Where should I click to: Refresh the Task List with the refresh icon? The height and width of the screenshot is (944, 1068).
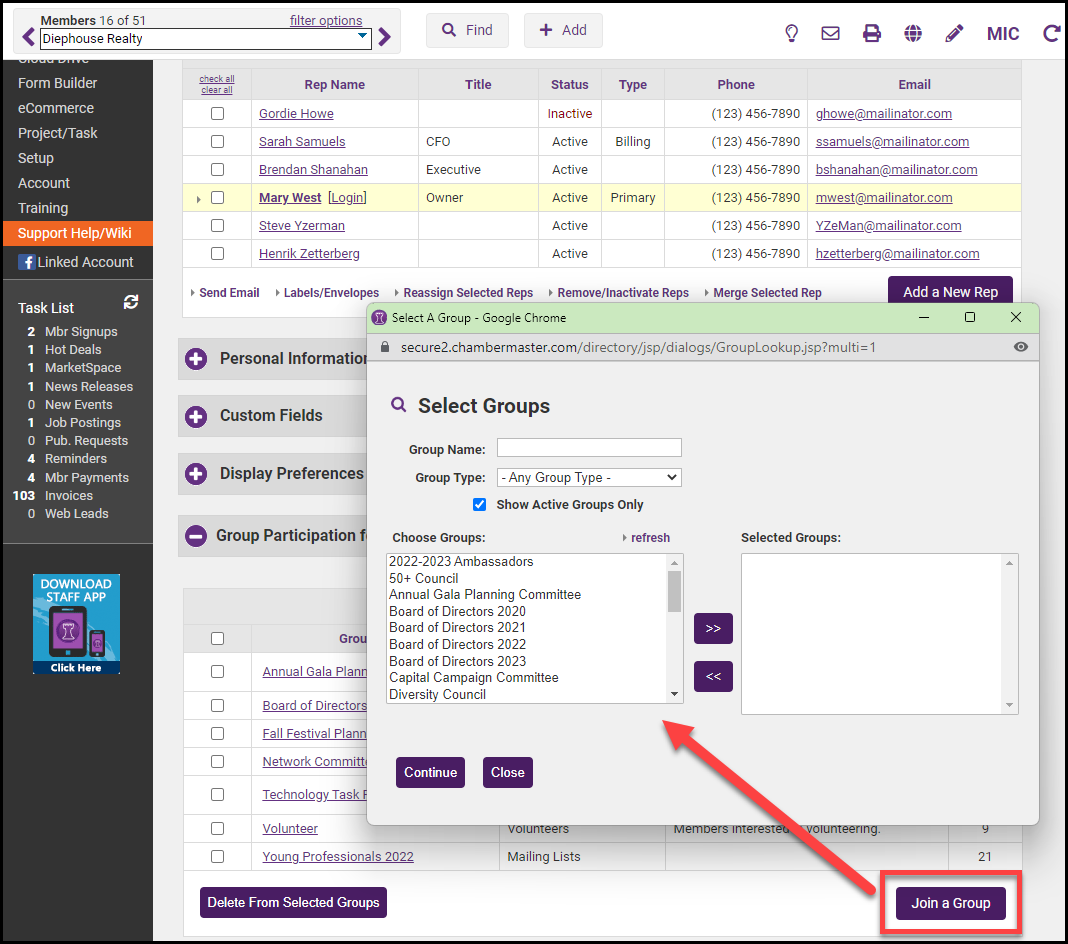131,302
